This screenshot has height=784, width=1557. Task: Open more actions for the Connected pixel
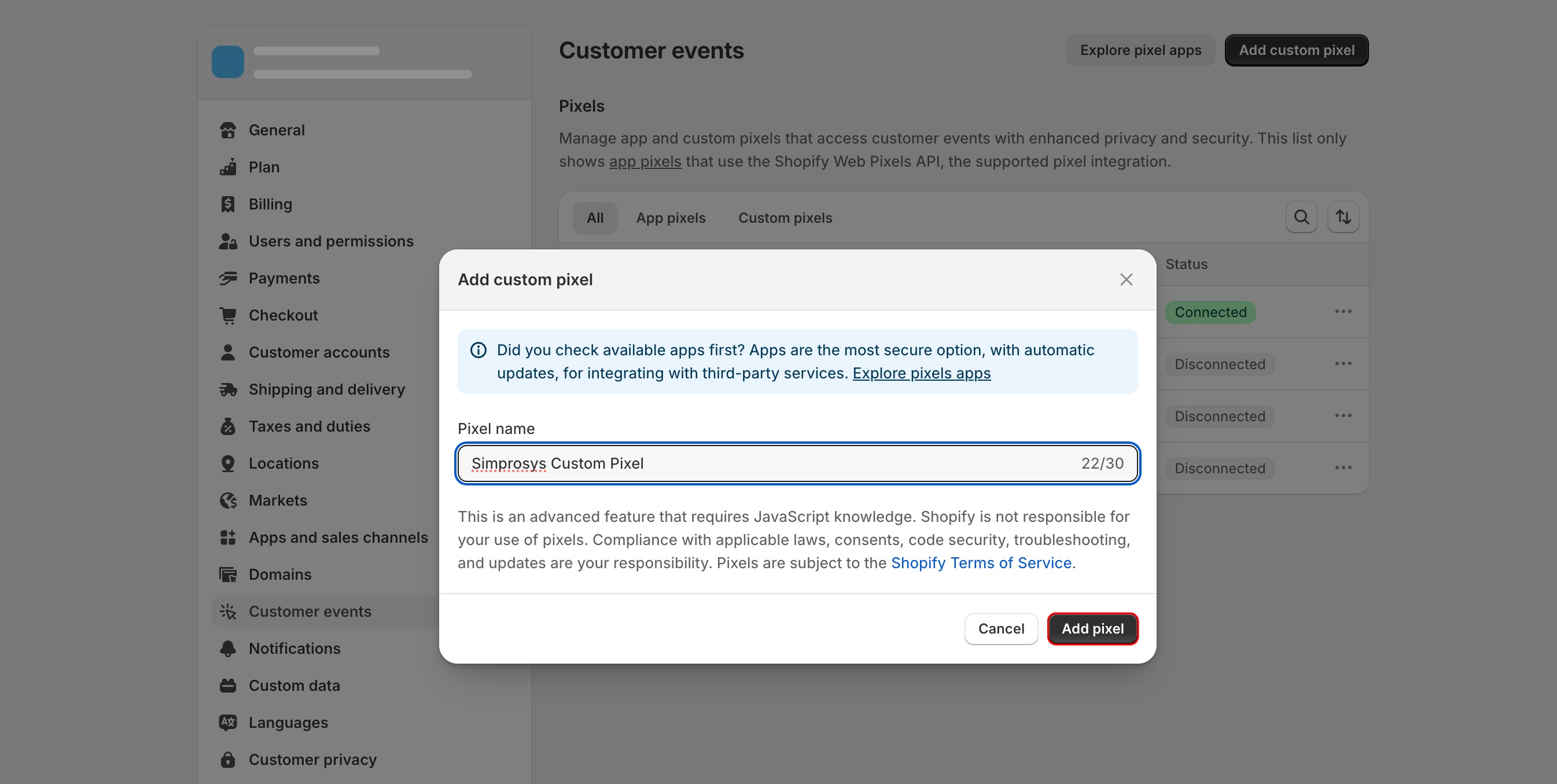point(1343,311)
